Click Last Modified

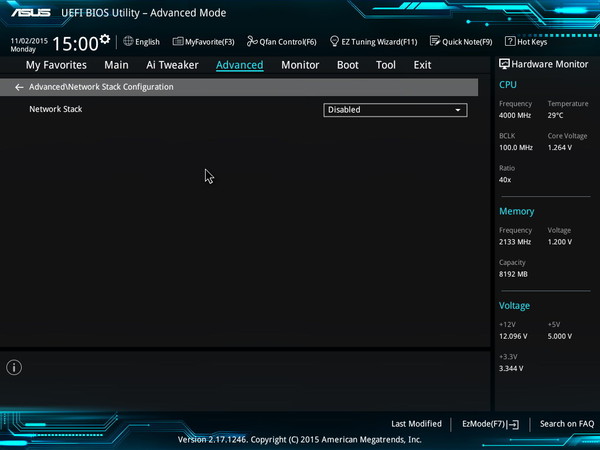click(416, 424)
